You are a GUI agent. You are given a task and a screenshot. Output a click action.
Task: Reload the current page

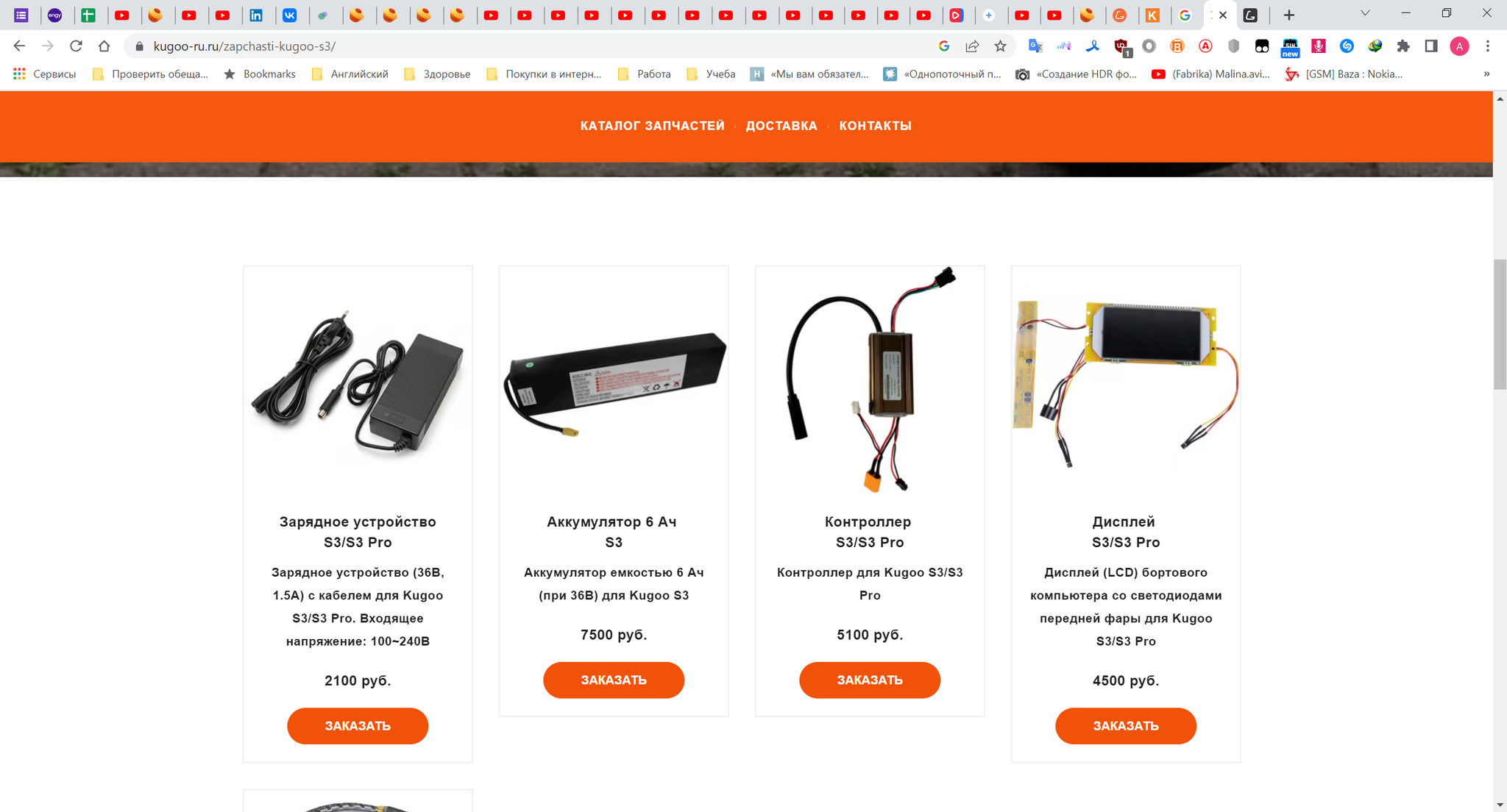coord(76,46)
